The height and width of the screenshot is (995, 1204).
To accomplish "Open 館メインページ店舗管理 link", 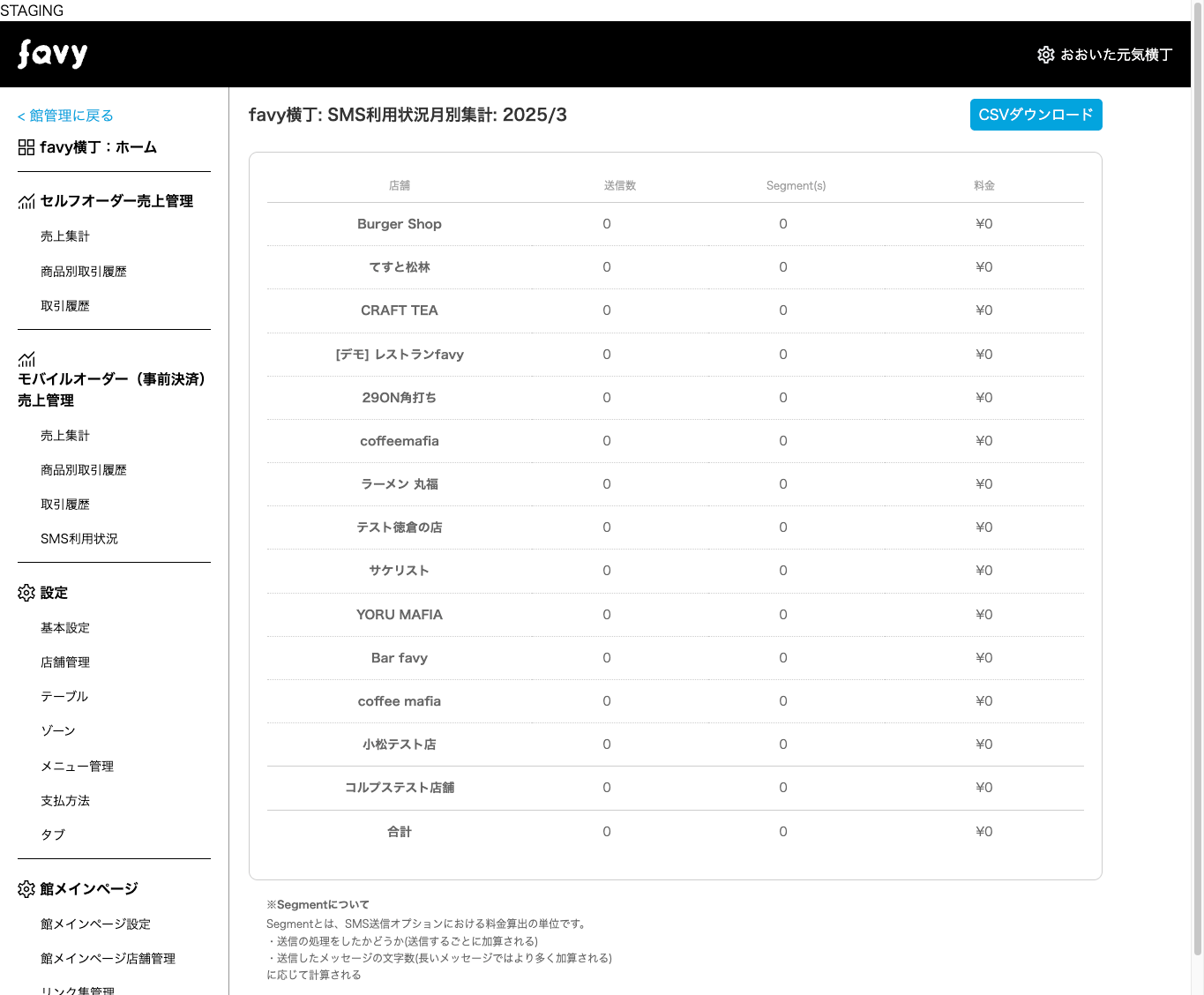I will [108, 959].
